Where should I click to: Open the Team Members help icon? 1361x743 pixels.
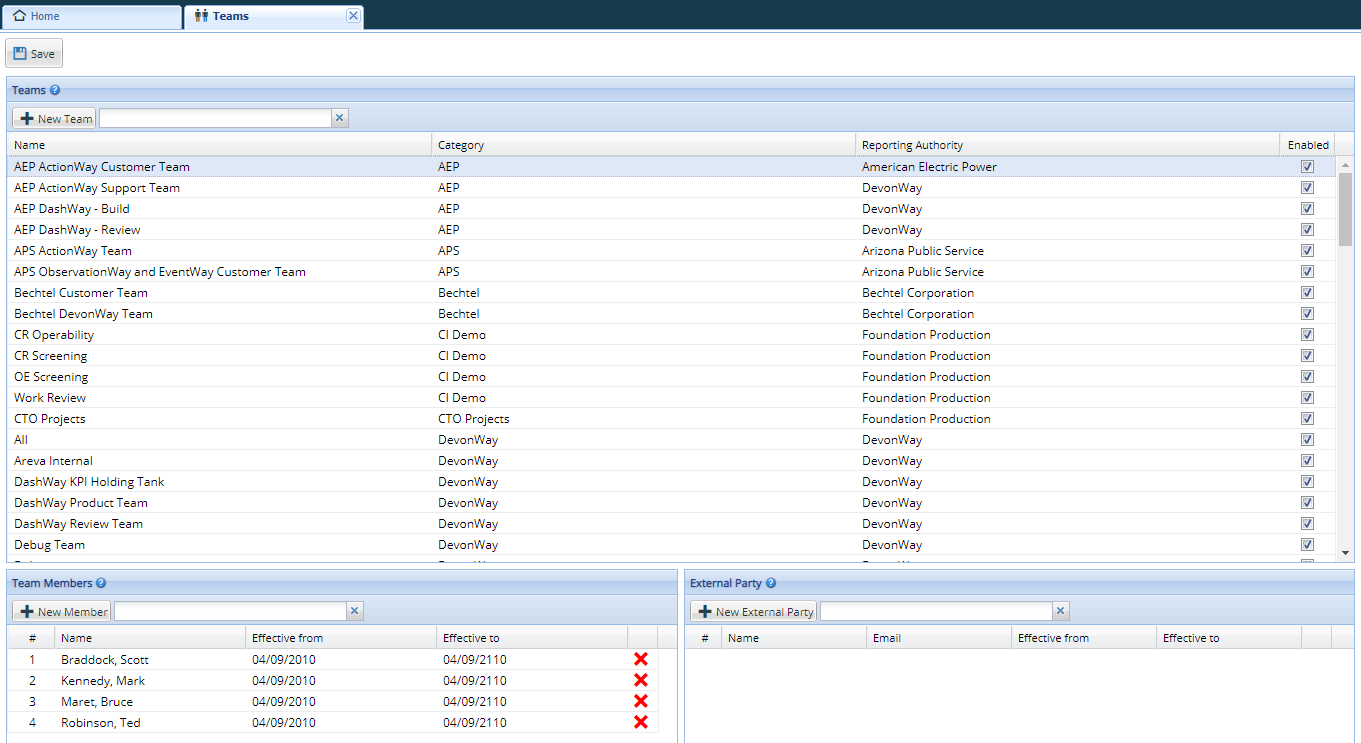101,583
